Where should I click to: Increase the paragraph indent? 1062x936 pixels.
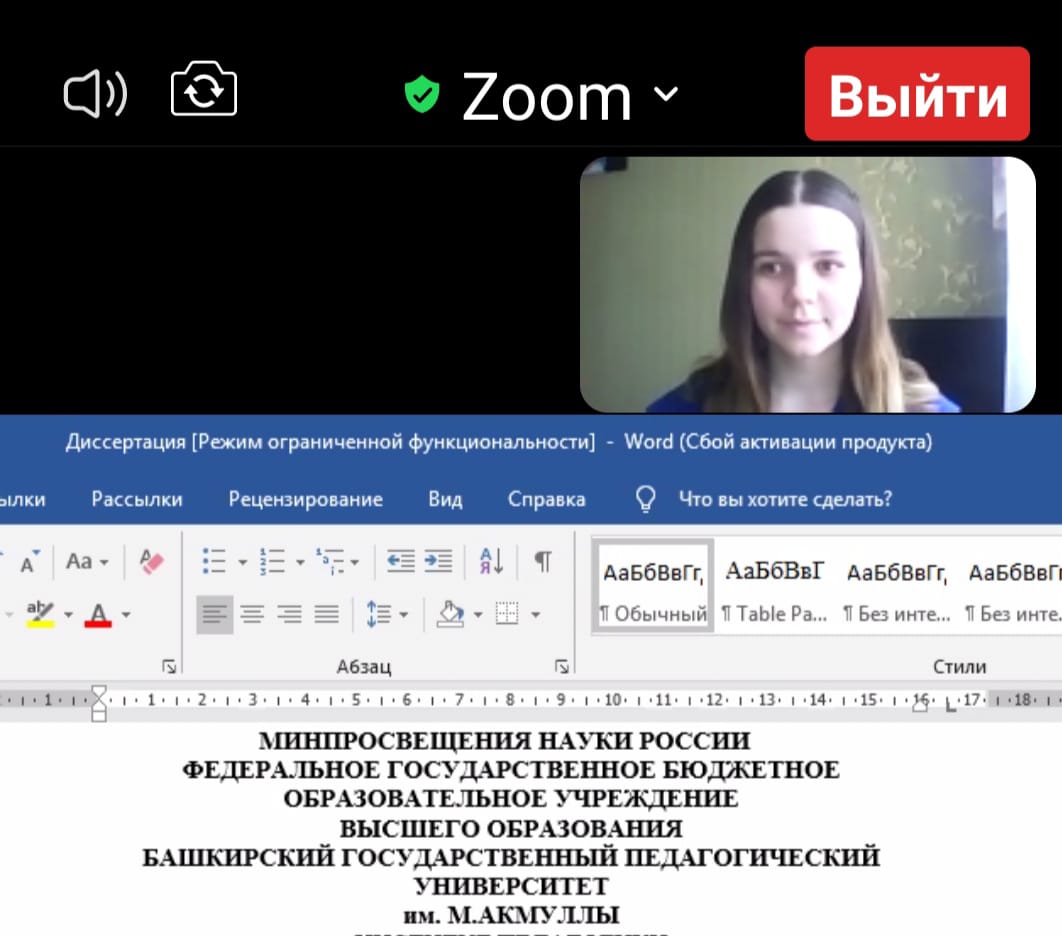click(x=438, y=562)
